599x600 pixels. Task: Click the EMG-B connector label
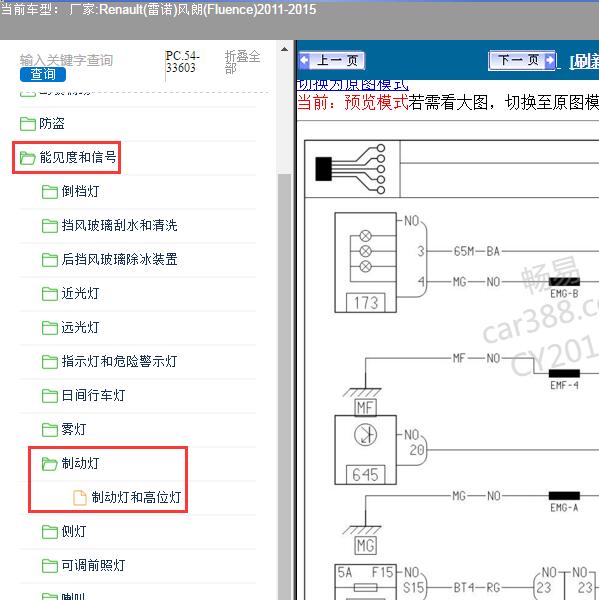[564, 294]
